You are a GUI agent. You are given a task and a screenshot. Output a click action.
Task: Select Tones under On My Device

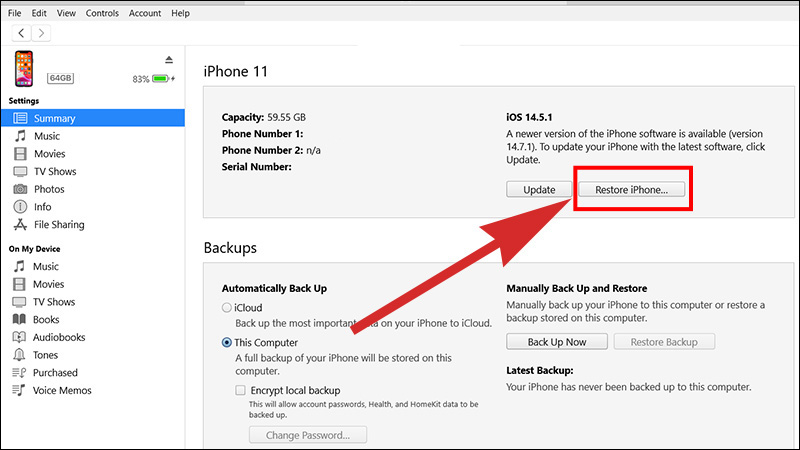click(x=46, y=355)
